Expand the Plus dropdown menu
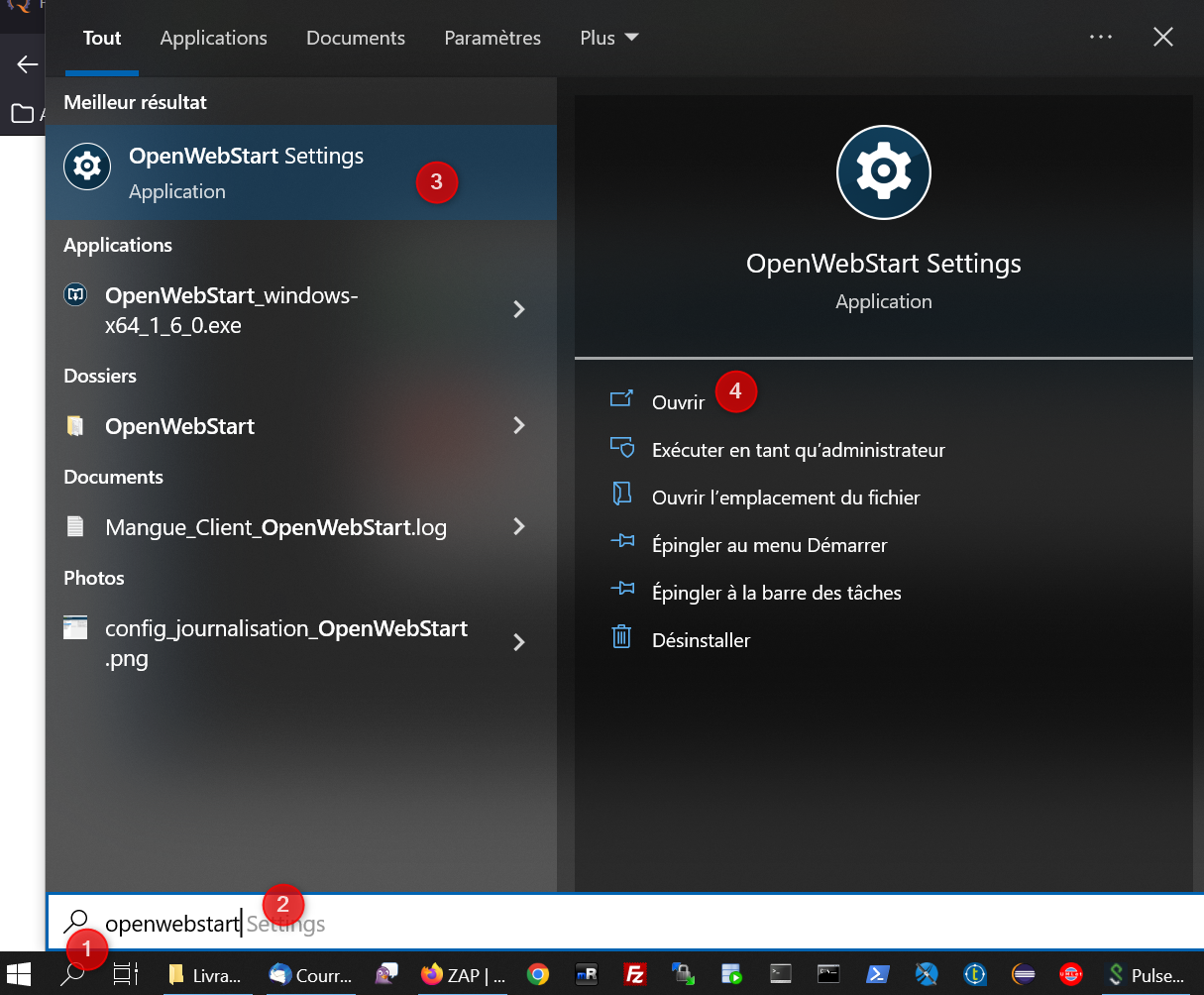The height and width of the screenshot is (995, 1204). coord(608,38)
